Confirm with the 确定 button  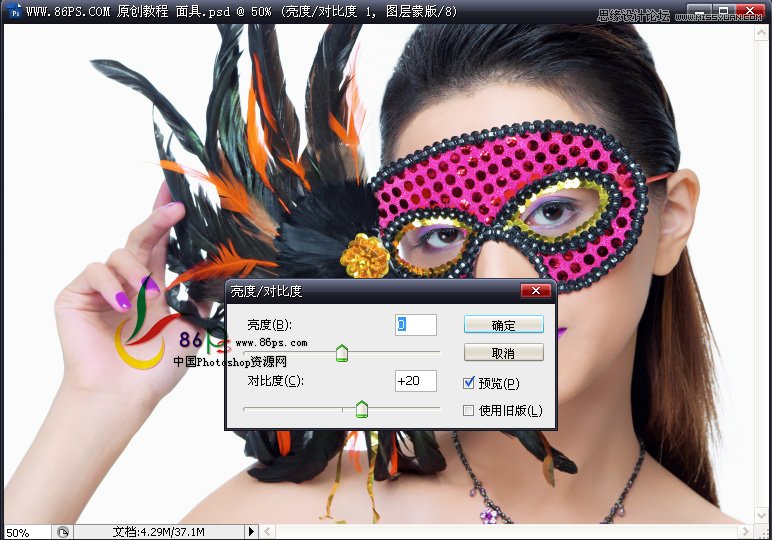click(x=504, y=325)
